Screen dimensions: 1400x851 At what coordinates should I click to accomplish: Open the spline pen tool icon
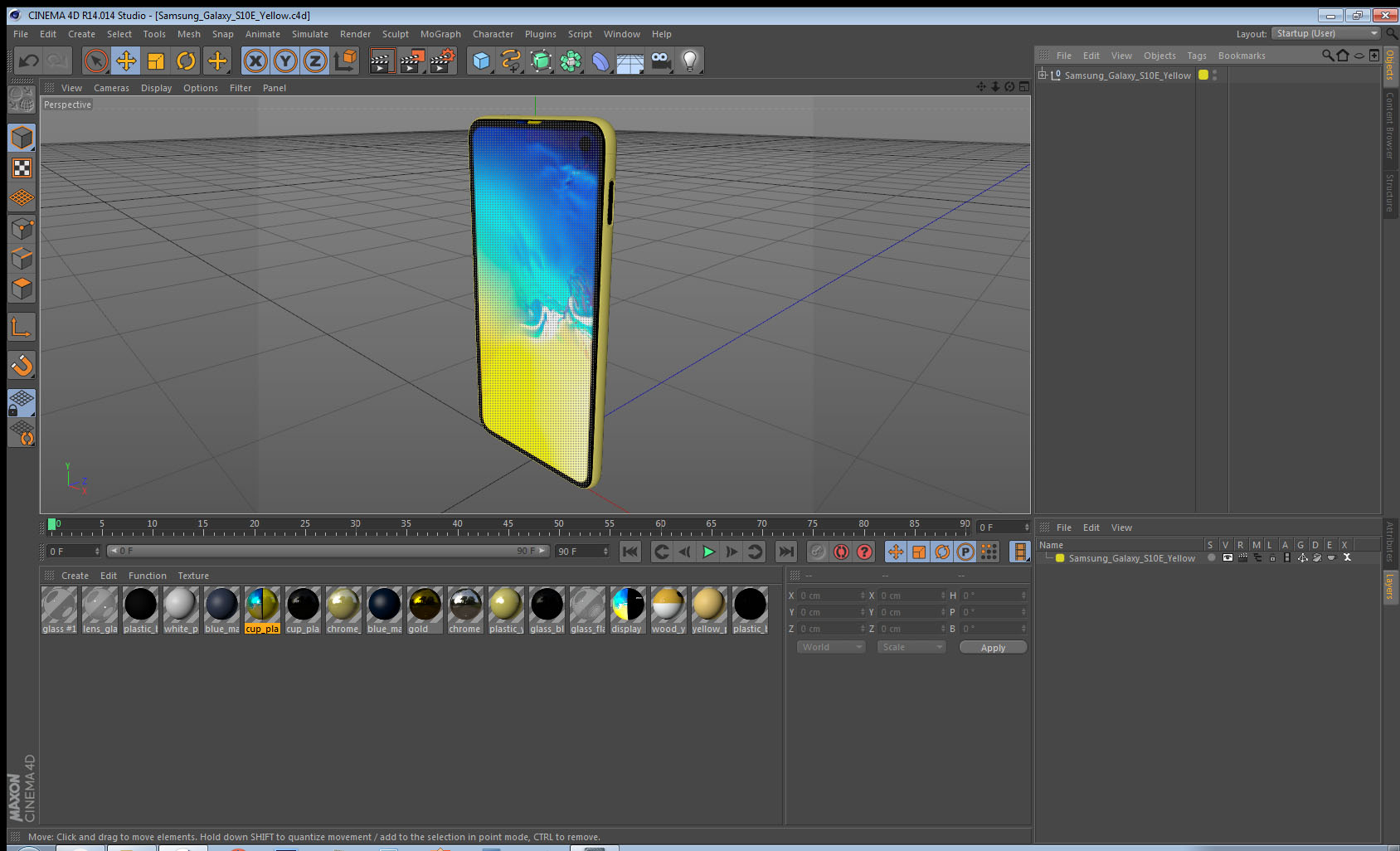(x=511, y=61)
